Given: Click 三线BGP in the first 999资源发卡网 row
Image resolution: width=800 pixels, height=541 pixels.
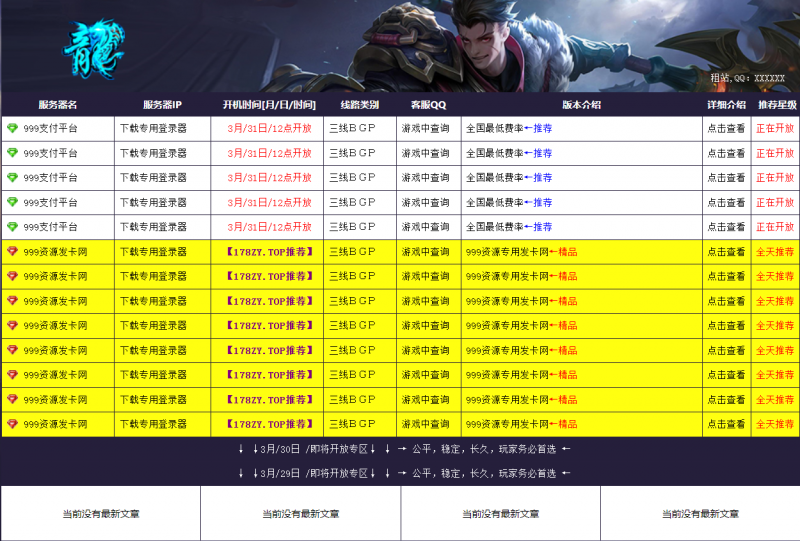Looking at the screenshot, I should pos(353,252).
